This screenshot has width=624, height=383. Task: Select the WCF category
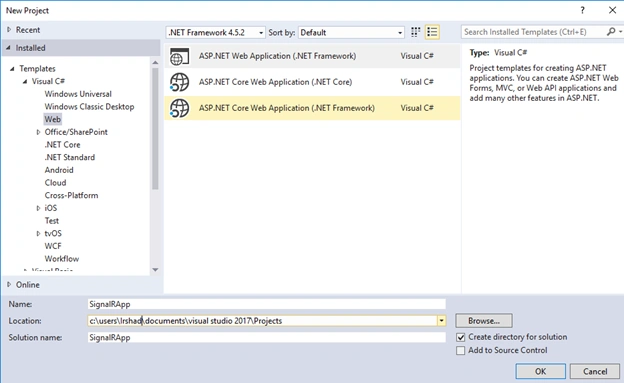(53, 246)
